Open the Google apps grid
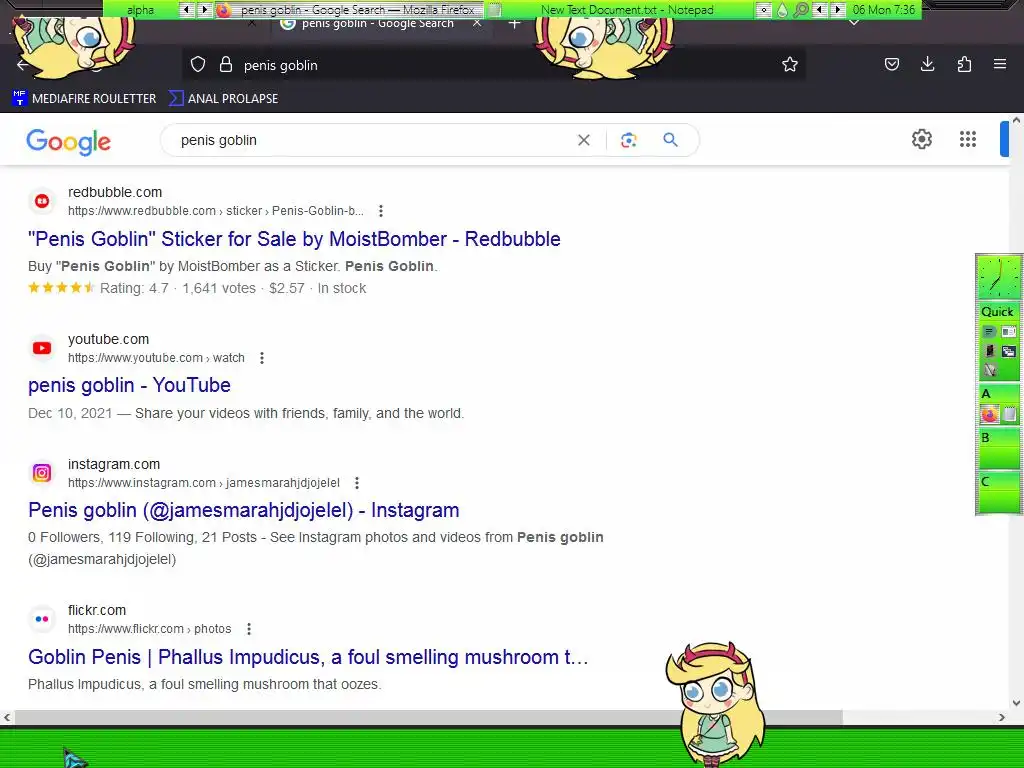 pyautogui.click(x=968, y=139)
